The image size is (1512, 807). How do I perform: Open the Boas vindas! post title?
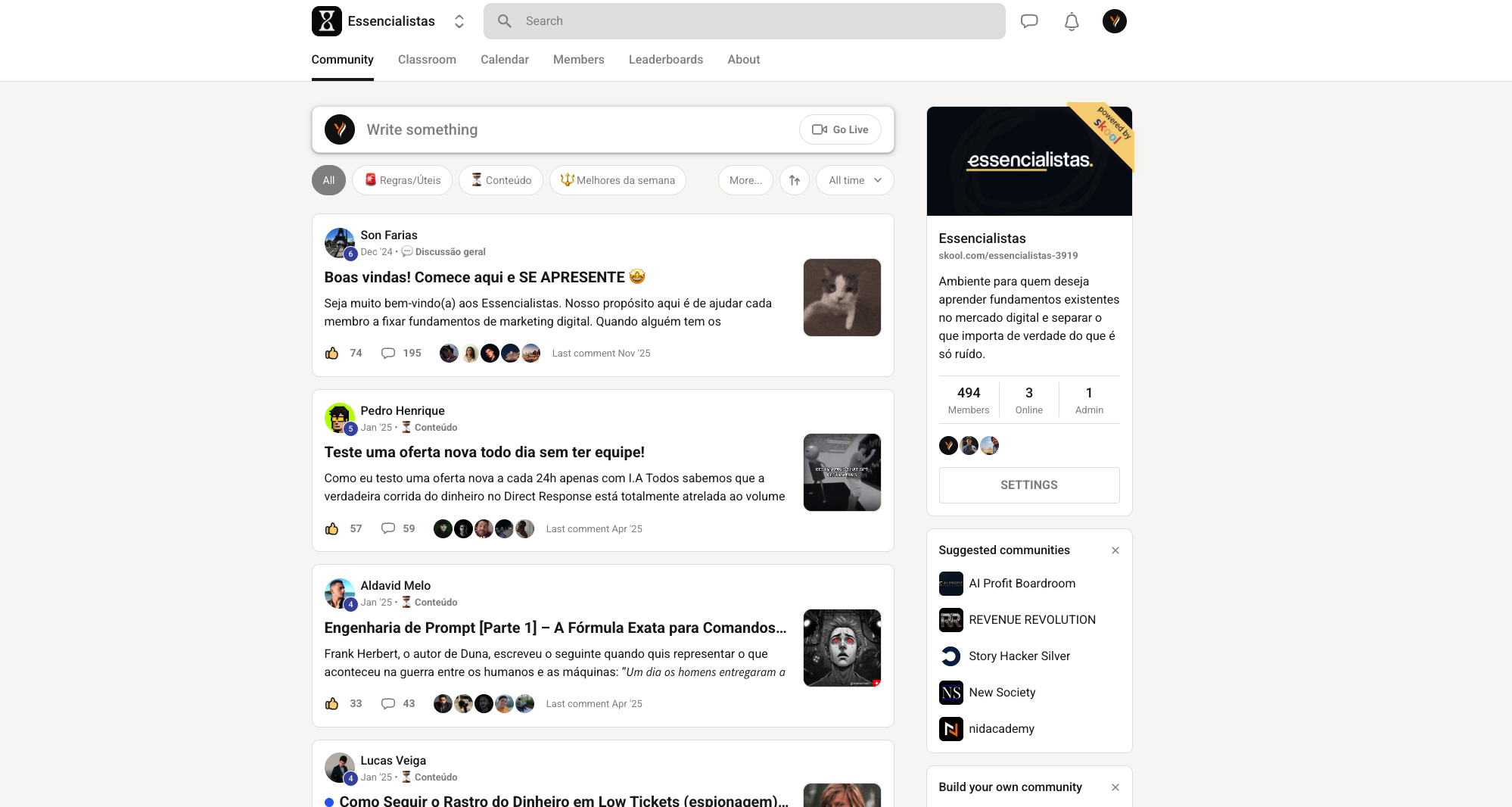click(x=484, y=277)
